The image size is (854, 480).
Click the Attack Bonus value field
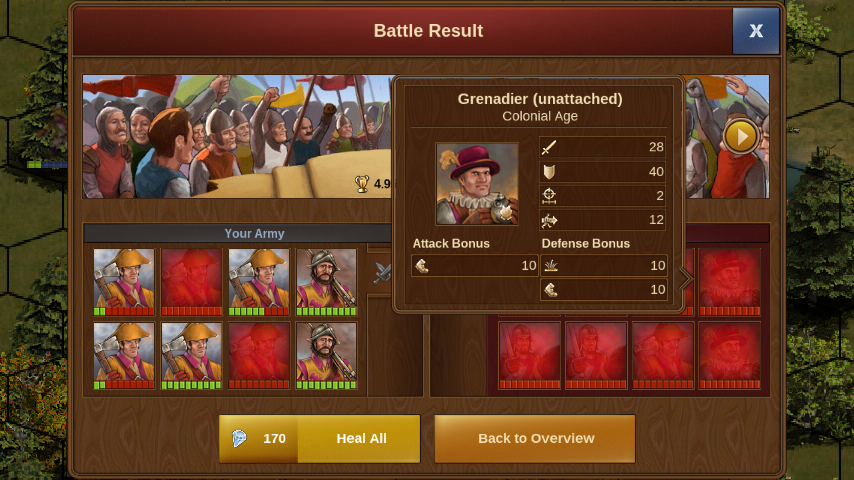pos(475,266)
